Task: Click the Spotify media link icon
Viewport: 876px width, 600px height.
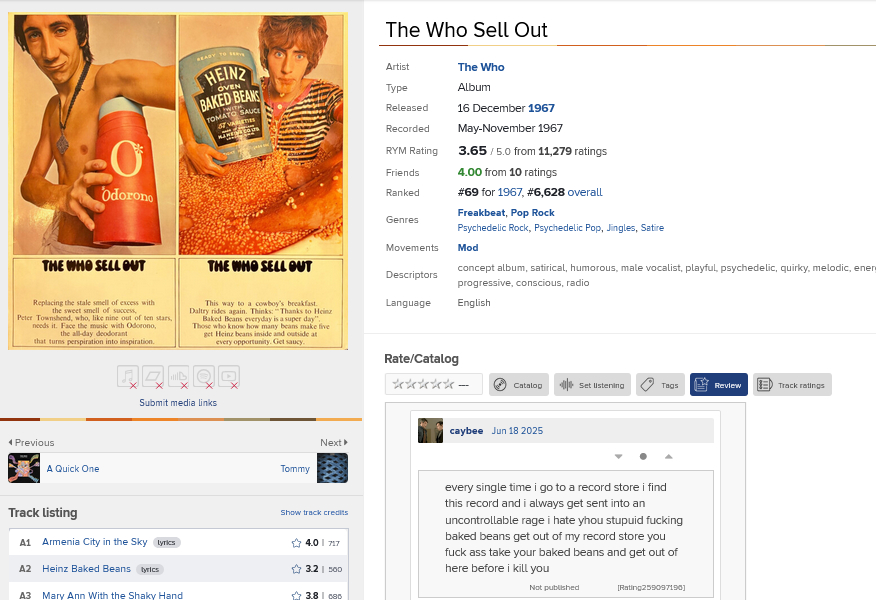Action: click(204, 377)
